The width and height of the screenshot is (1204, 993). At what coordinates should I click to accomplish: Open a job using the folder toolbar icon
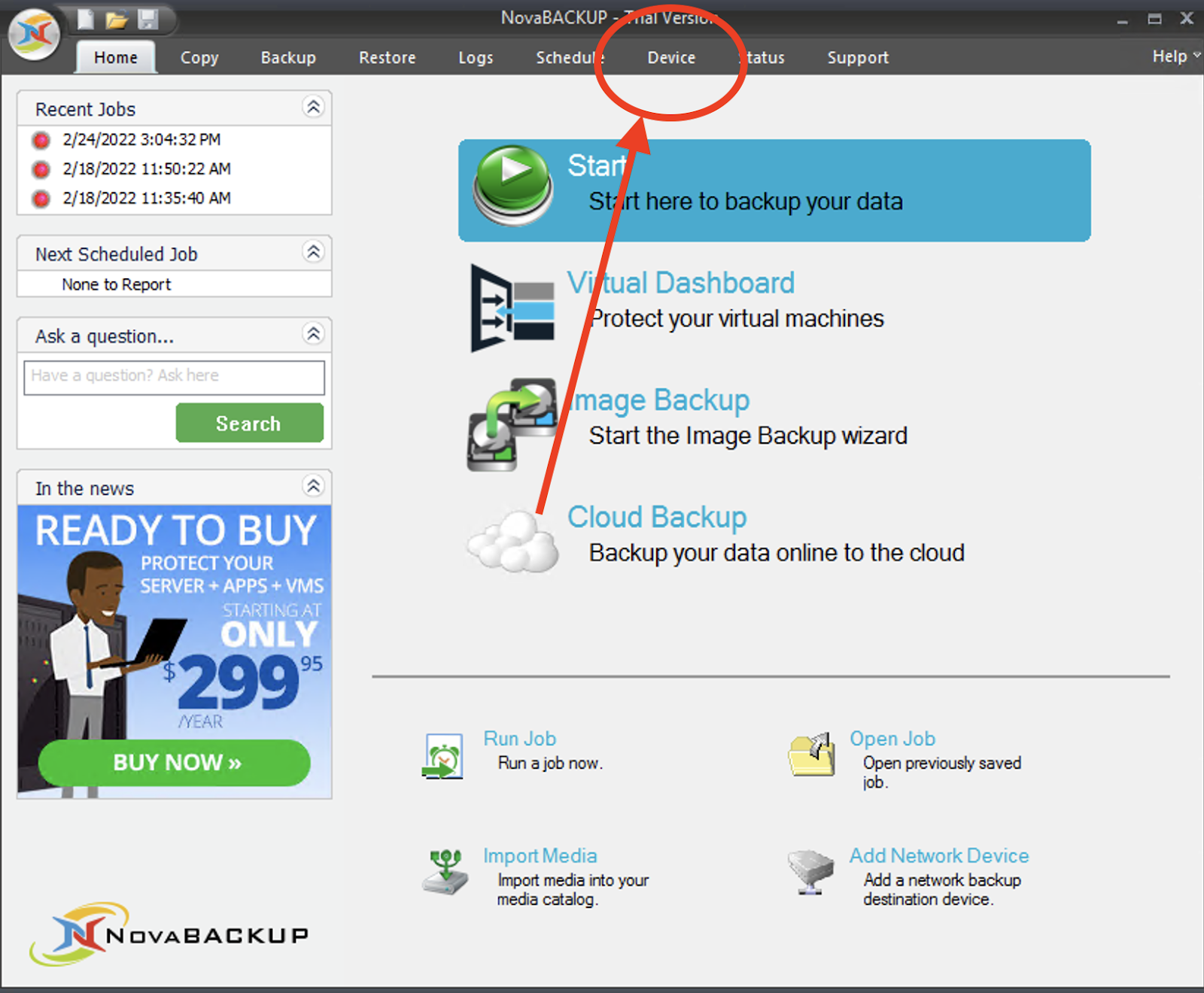click(117, 20)
